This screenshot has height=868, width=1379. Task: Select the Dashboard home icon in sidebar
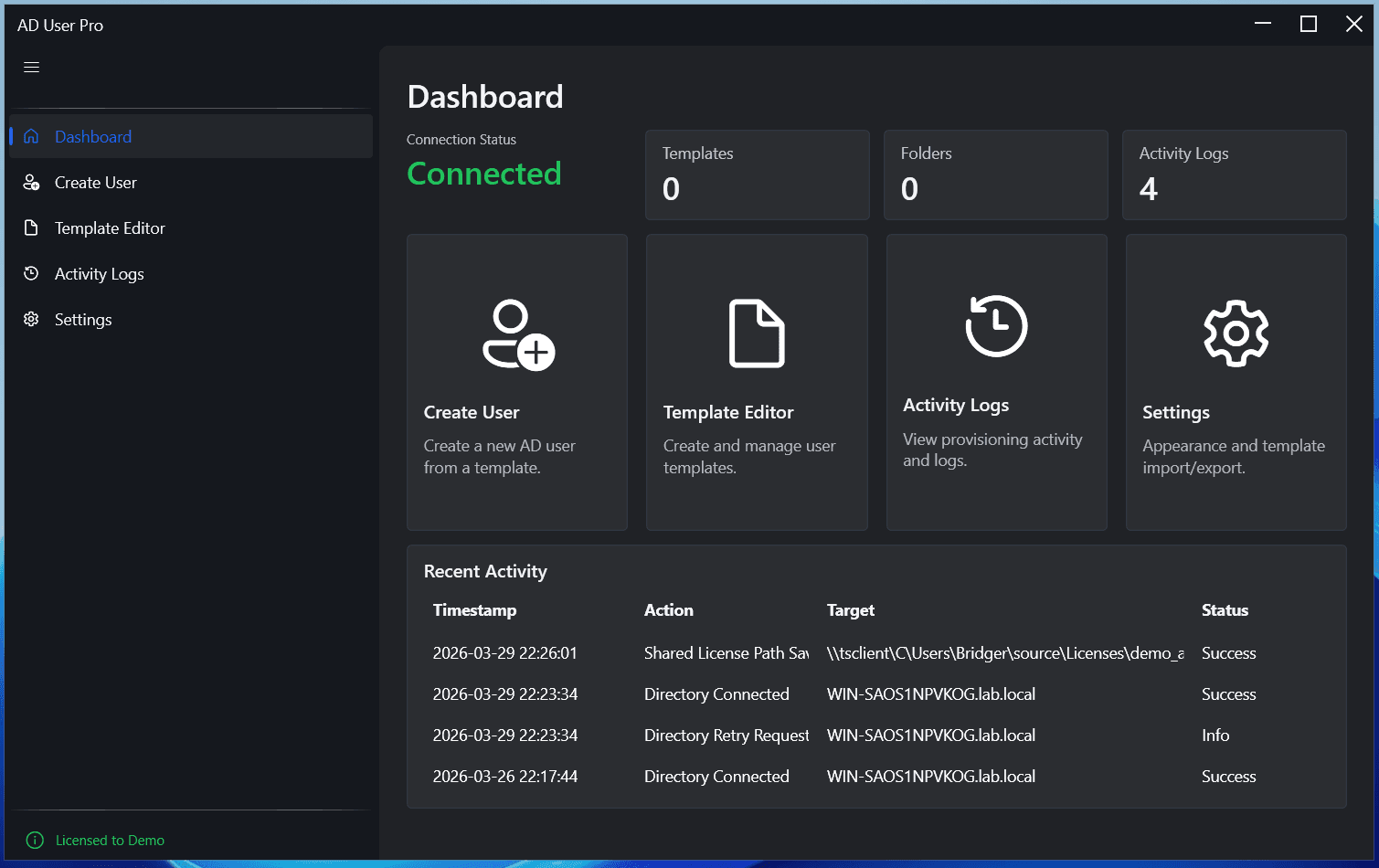pos(32,135)
